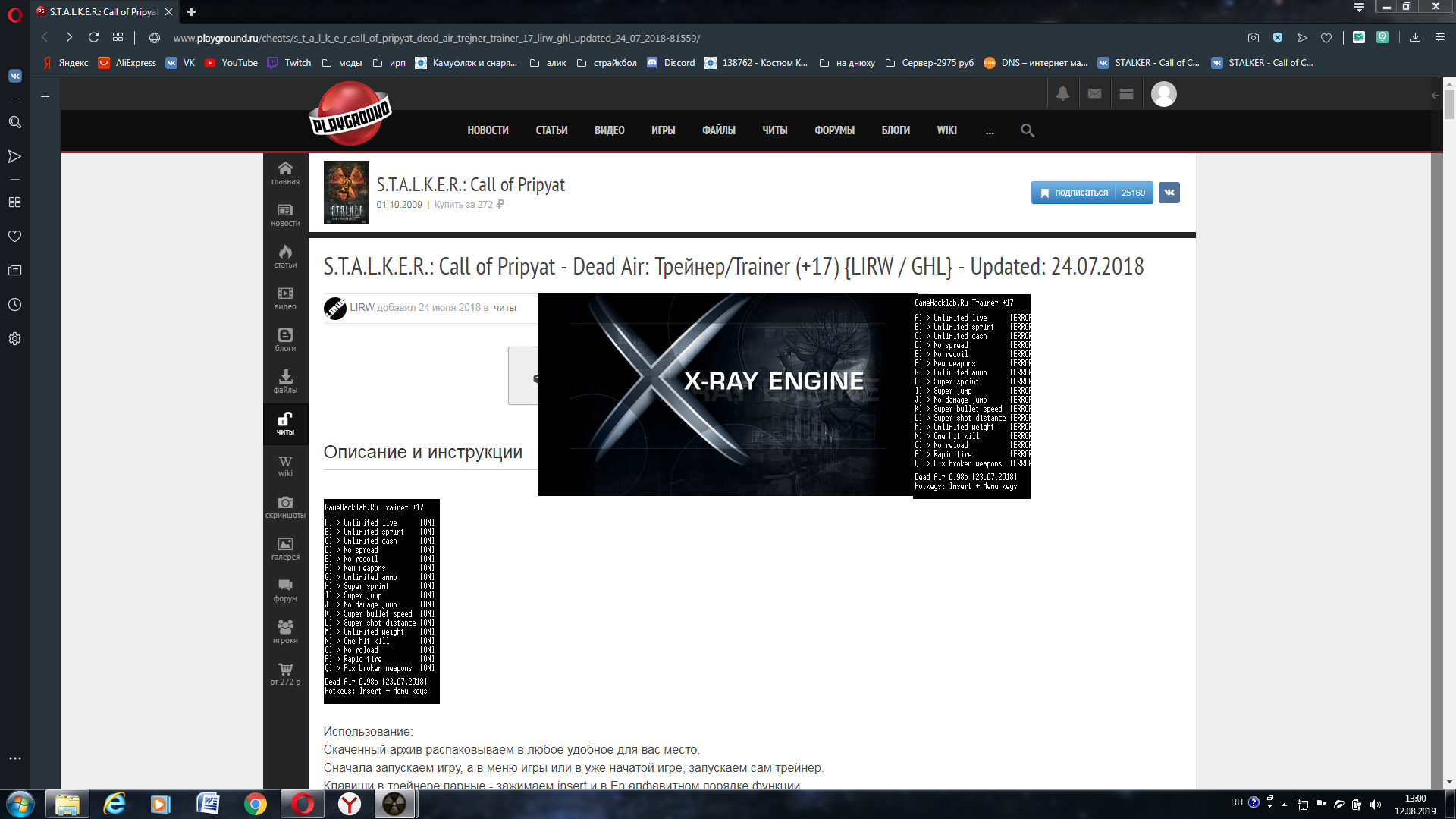The height and width of the screenshot is (819, 1456).
Task: Open ad blocker shield icon
Action: (x=1278, y=38)
